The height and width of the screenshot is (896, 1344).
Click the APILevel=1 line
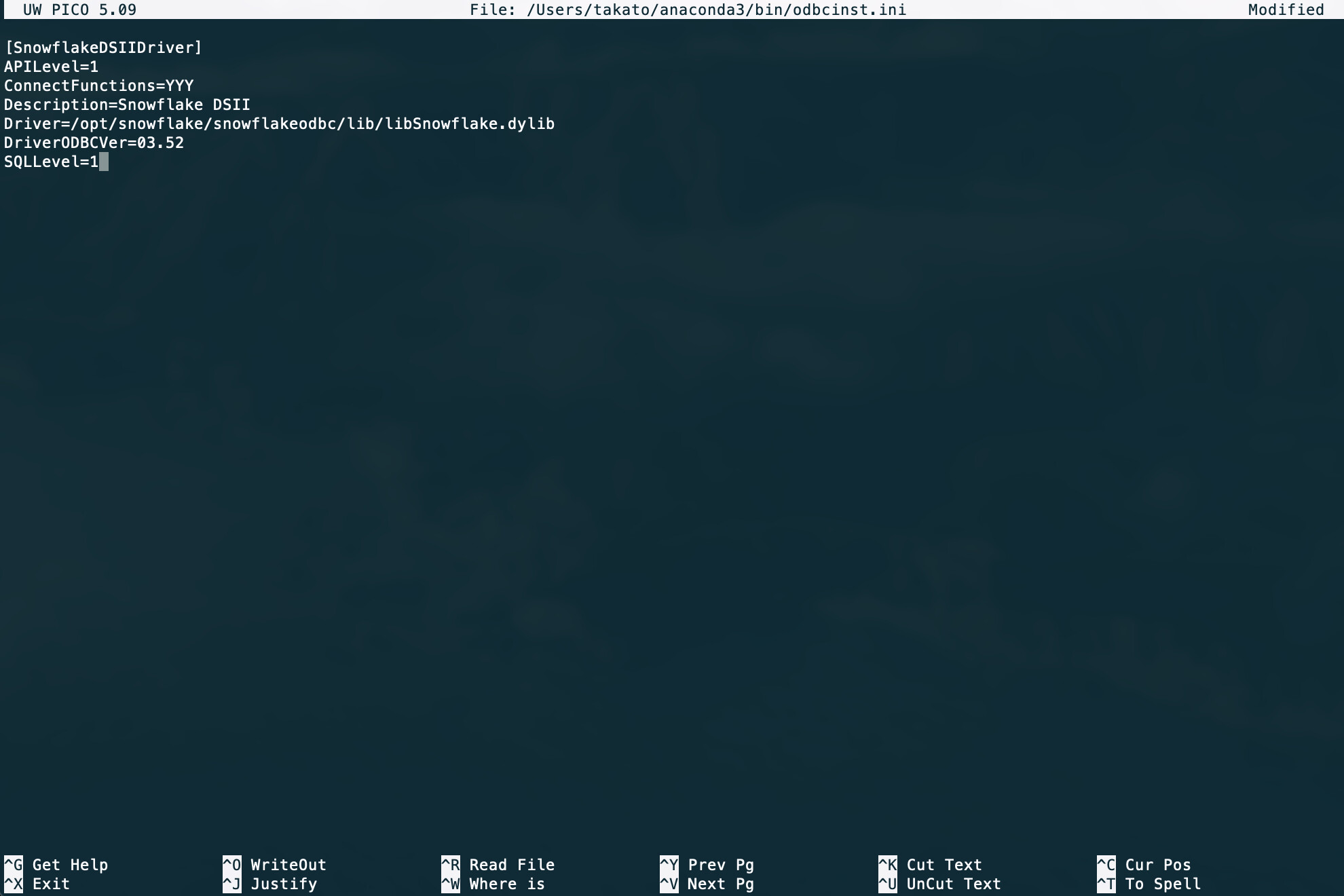pyautogui.click(x=52, y=67)
